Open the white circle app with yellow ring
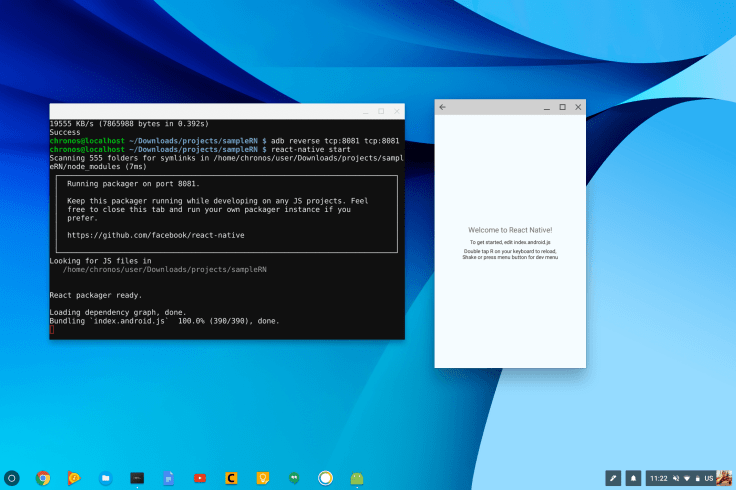The height and width of the screenshot is (490, 736). pyautogui.click(x=325, y=478)
